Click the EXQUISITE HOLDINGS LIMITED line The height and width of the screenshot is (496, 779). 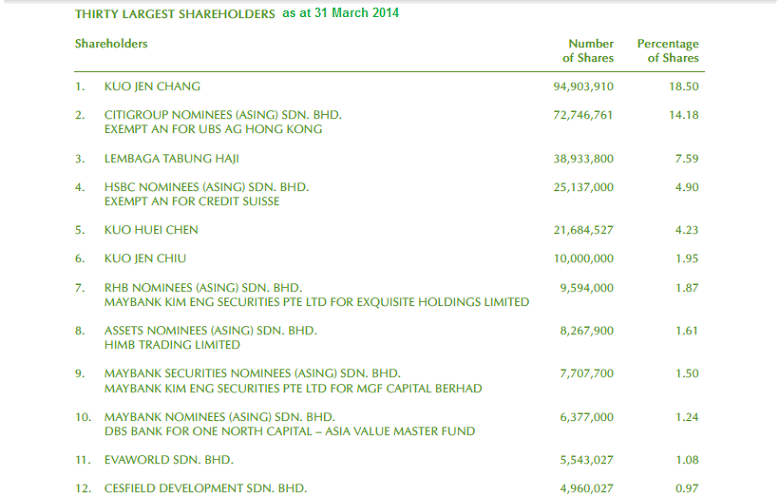point(316,302)
